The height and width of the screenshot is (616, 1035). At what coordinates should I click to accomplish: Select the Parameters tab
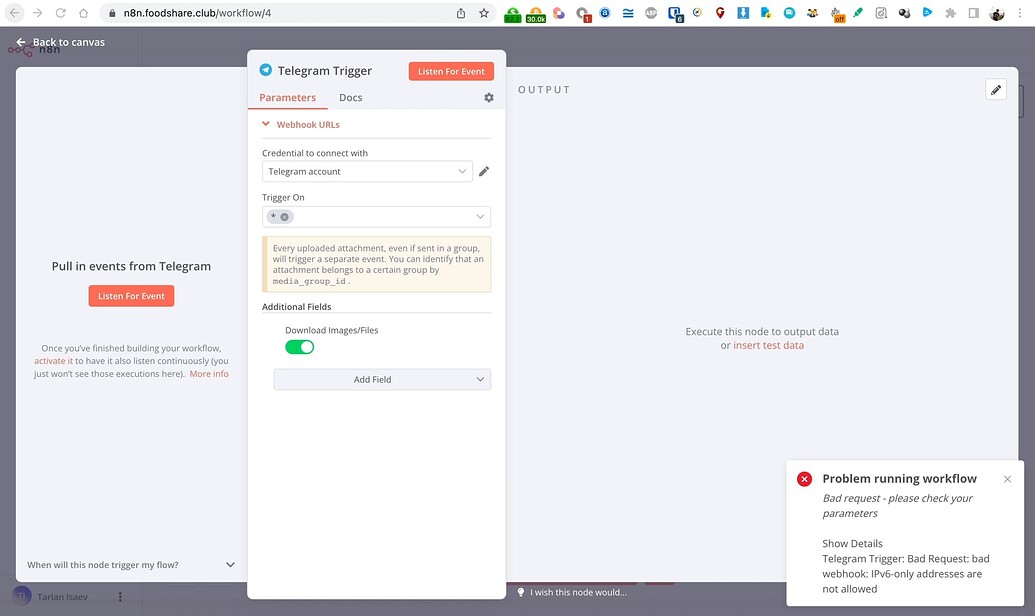(288, 97)
